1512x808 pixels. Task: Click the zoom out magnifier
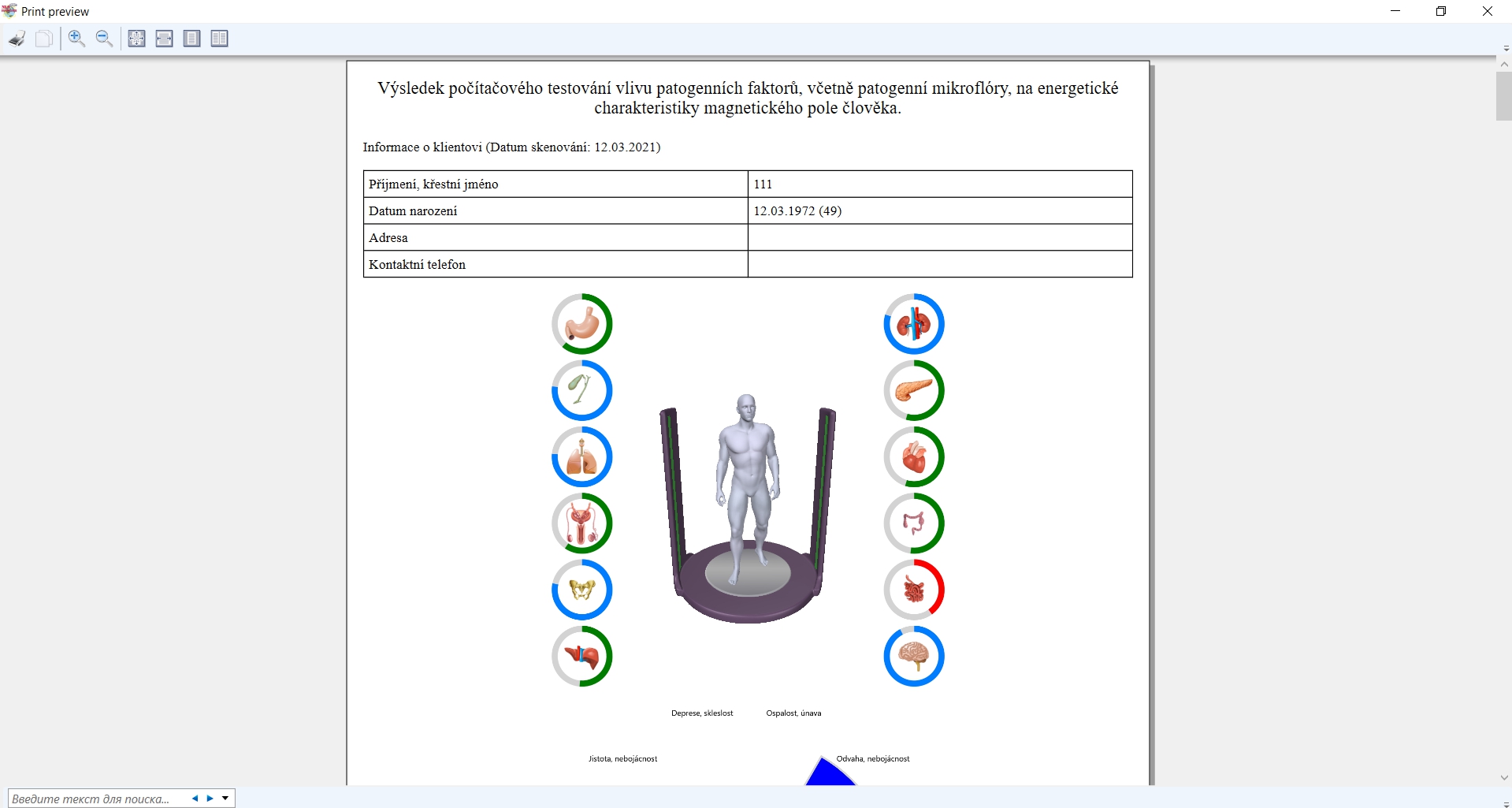104,39
